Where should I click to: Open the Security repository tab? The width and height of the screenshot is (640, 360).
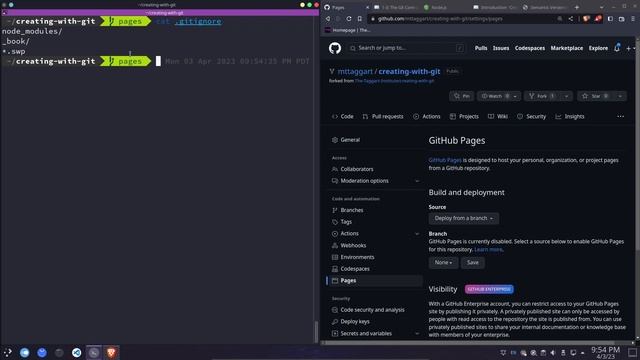coord(531,116)
